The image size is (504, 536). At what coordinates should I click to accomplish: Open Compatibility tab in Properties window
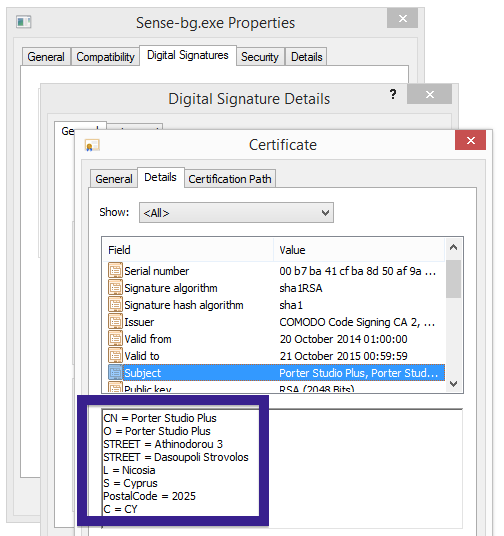point(105,57)
